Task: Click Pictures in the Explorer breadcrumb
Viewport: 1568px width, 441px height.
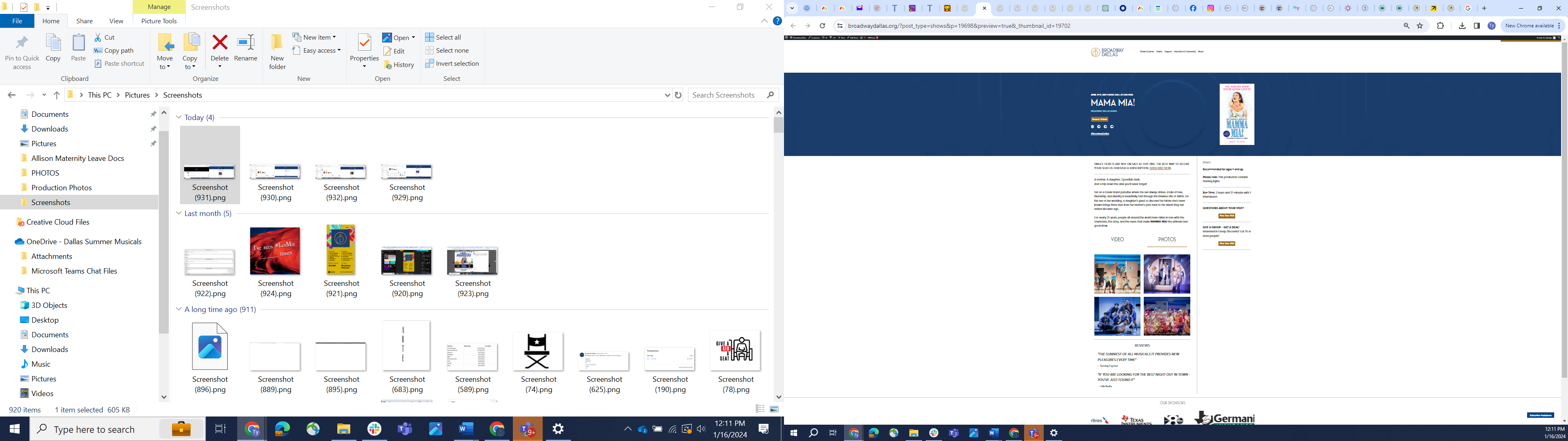Action: [x=137, y=95]
